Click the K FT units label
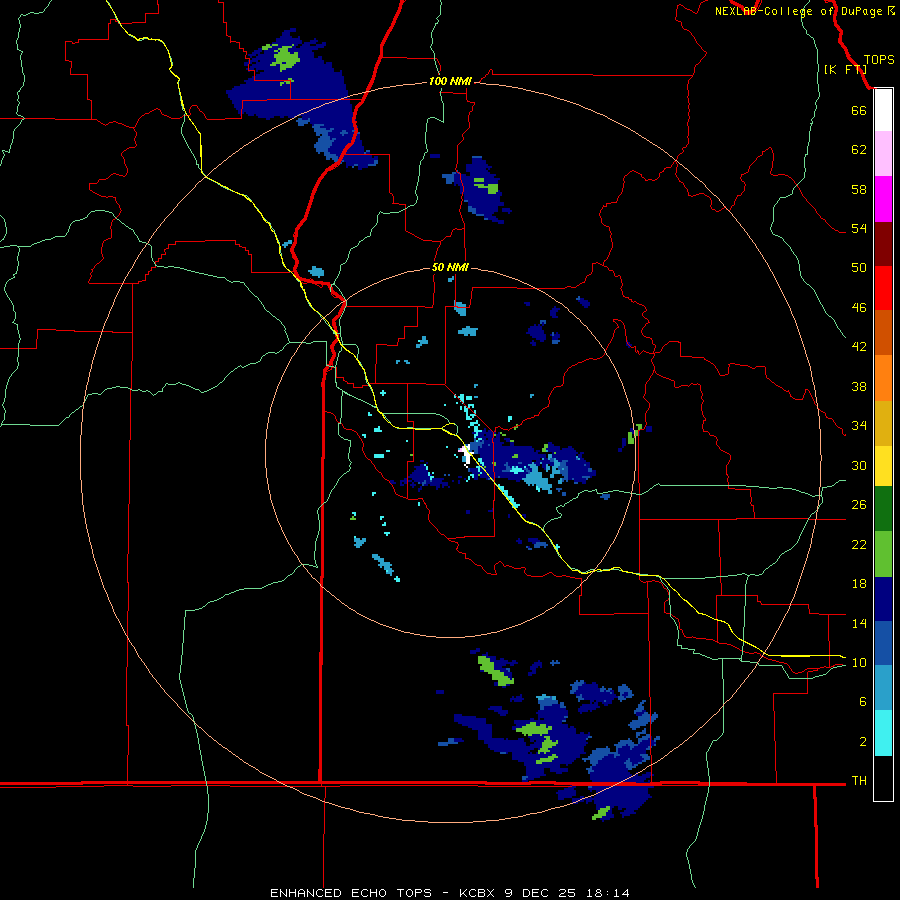Screen dimensions: 900x900 click(845, 69)
